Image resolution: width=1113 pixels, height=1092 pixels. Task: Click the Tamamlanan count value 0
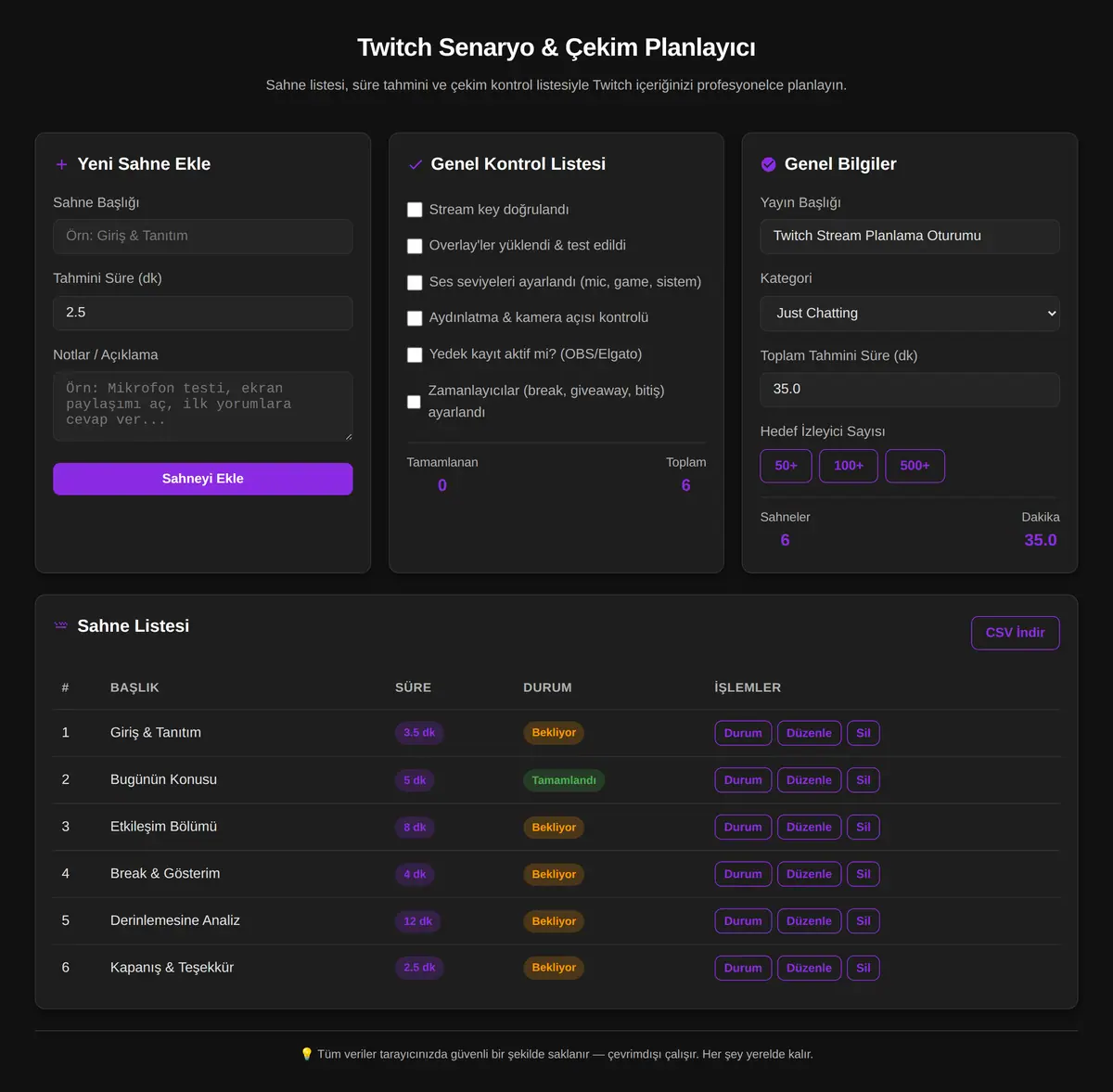pos(442,485)
